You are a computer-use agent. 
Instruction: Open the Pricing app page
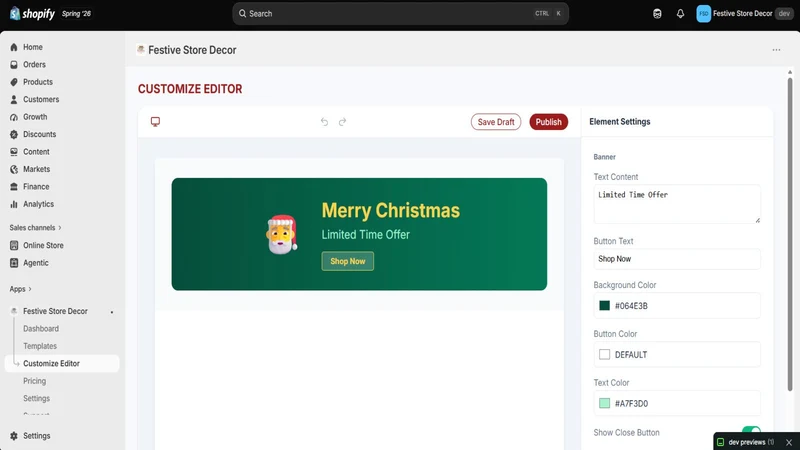coord(34,381)
